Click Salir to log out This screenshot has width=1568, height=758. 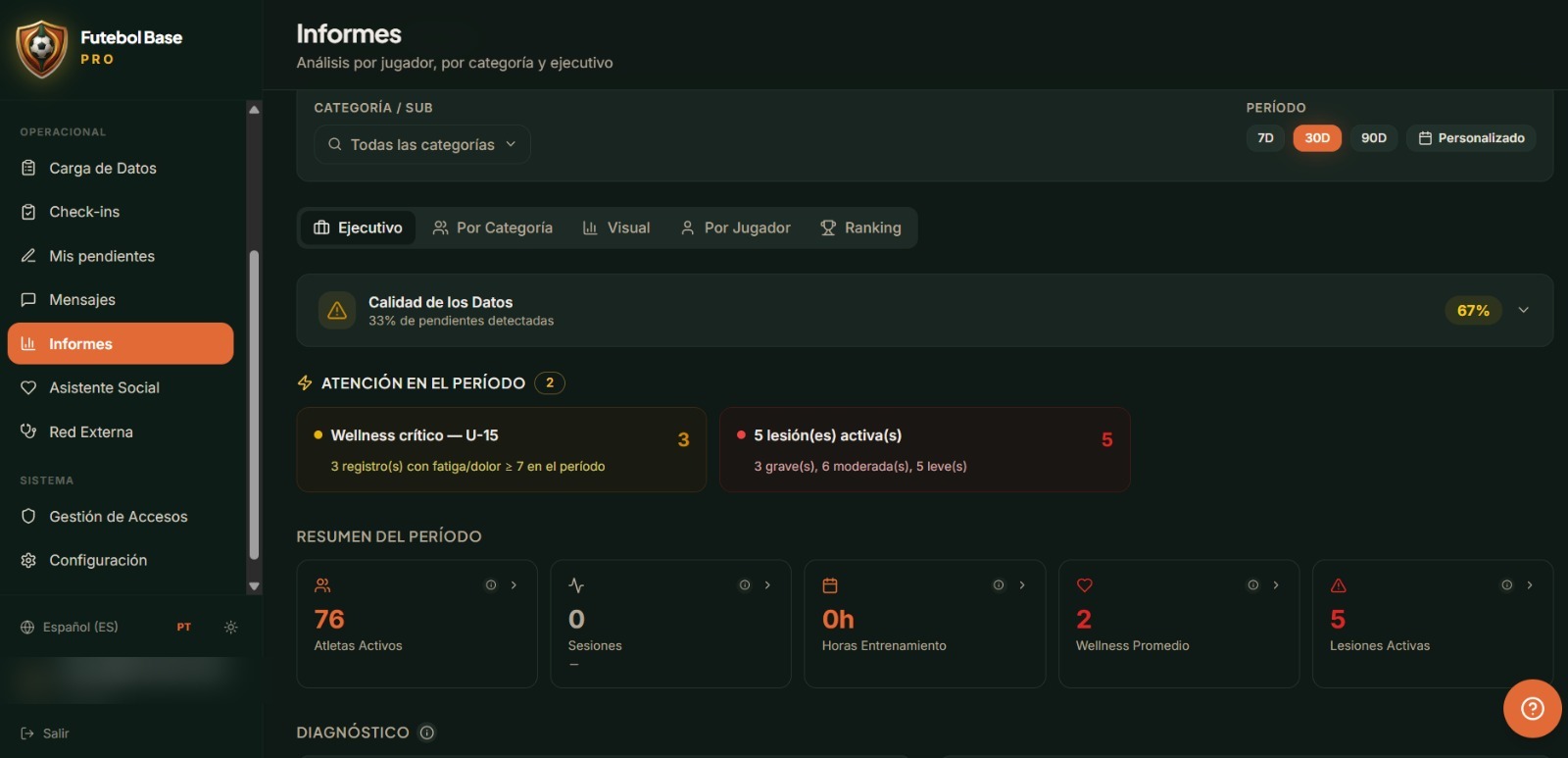tap(45, 733)
